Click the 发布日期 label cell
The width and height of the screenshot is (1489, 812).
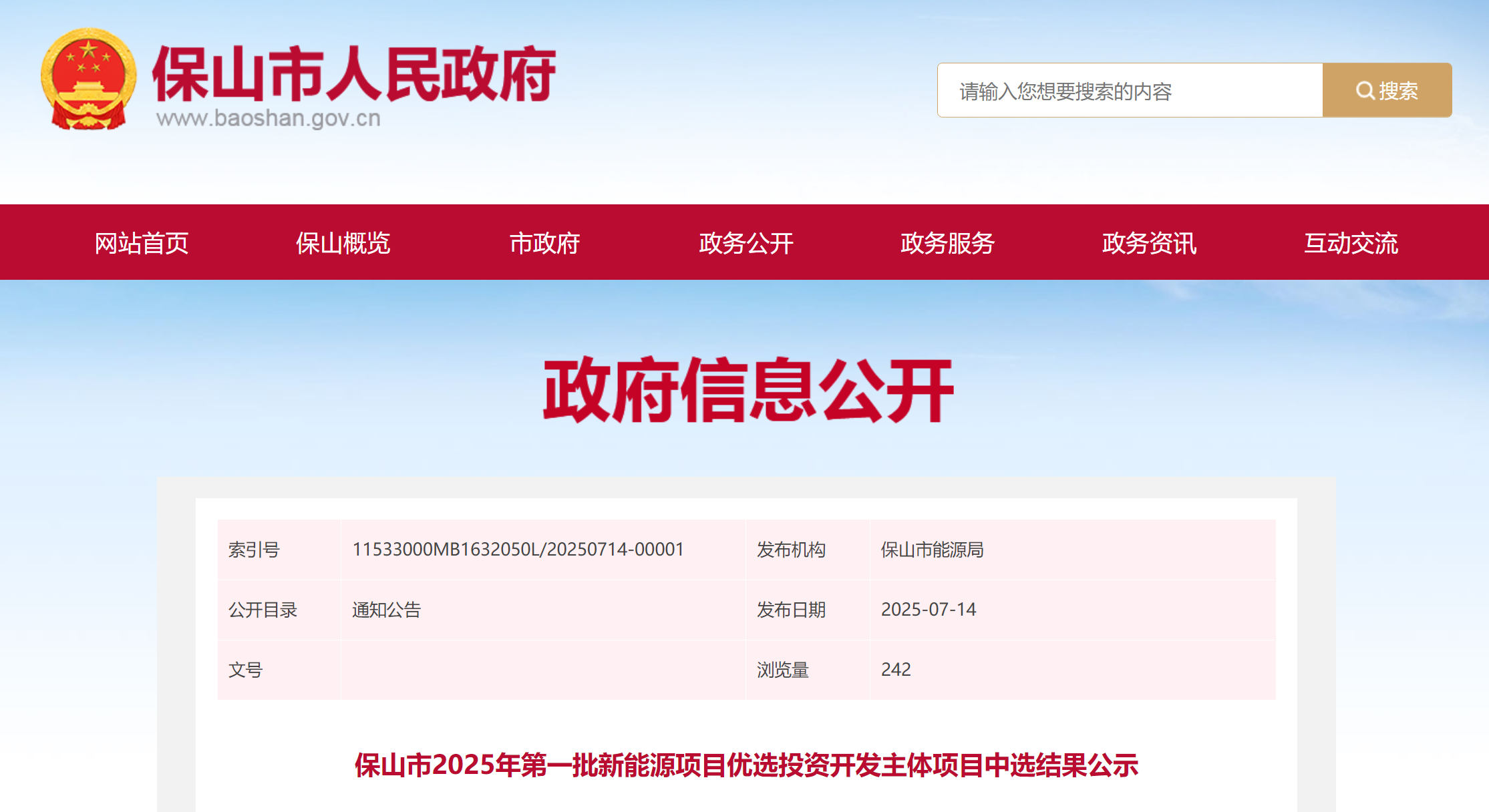[808, 610]
